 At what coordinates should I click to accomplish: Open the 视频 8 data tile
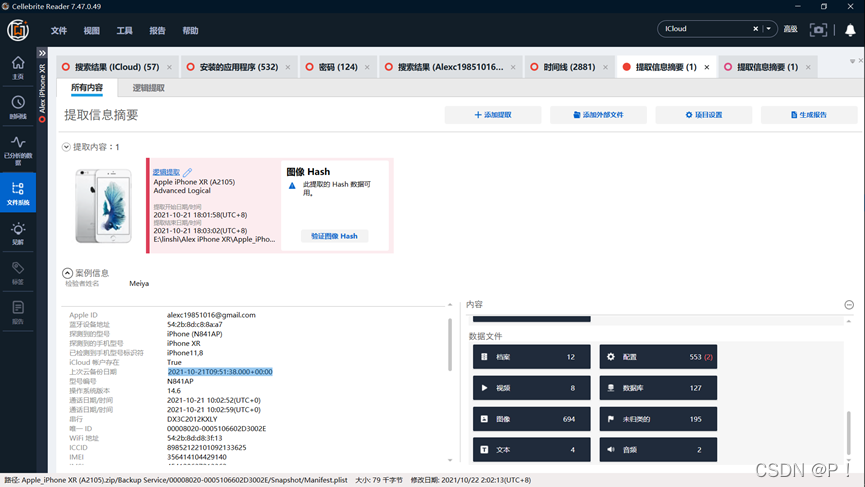click(531, 388)
